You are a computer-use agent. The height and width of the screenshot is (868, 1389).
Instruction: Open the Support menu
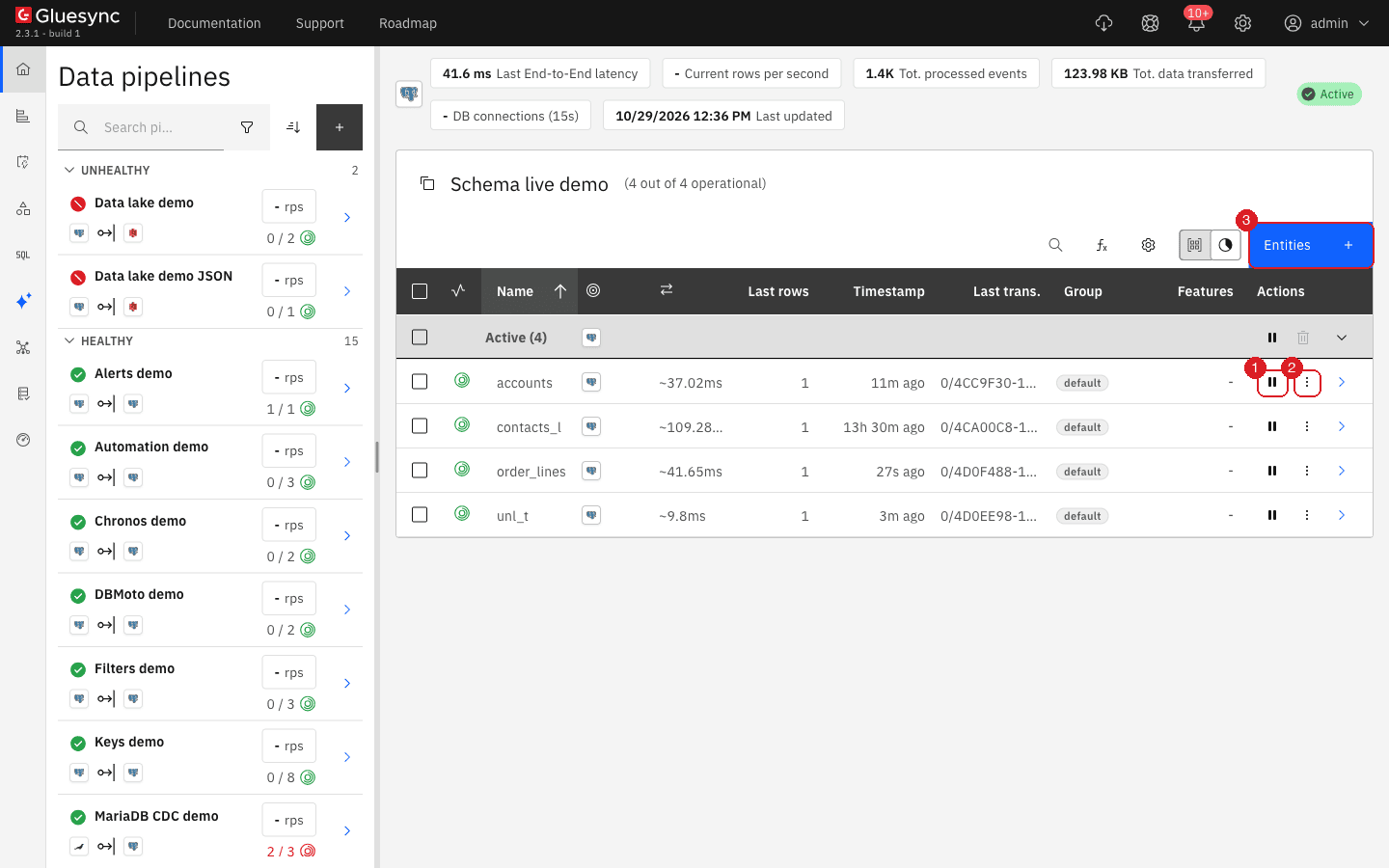click(x=320, y=23)
